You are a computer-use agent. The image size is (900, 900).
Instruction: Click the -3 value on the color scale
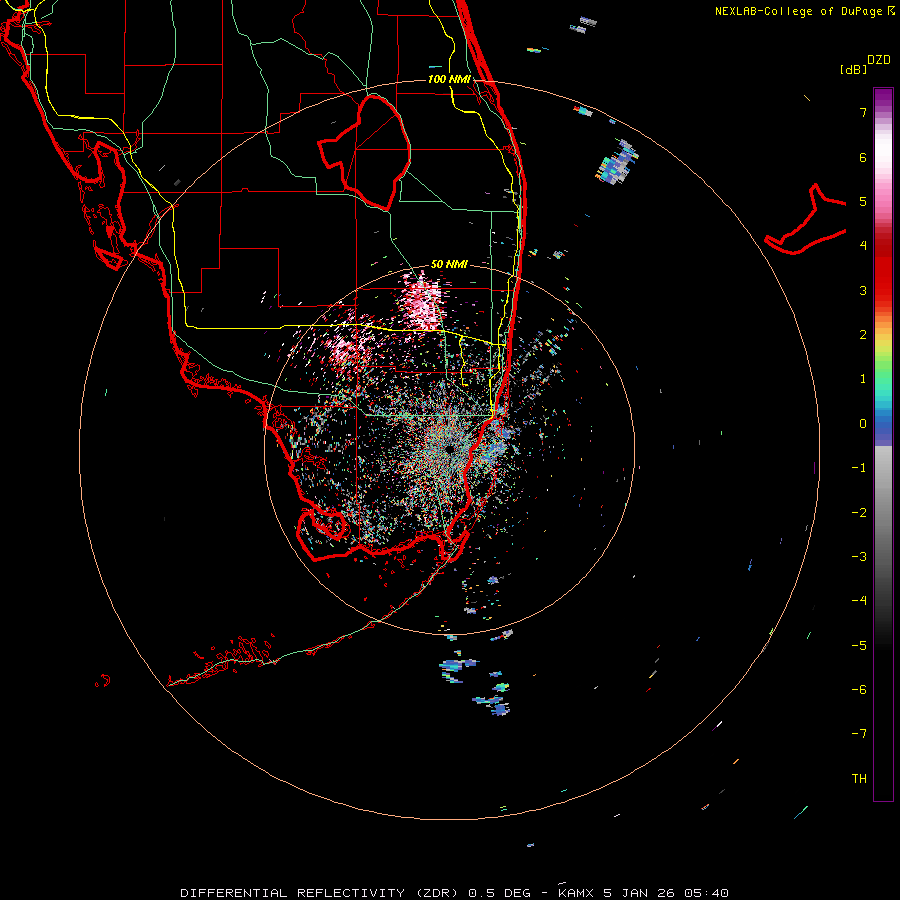[859, 557]
